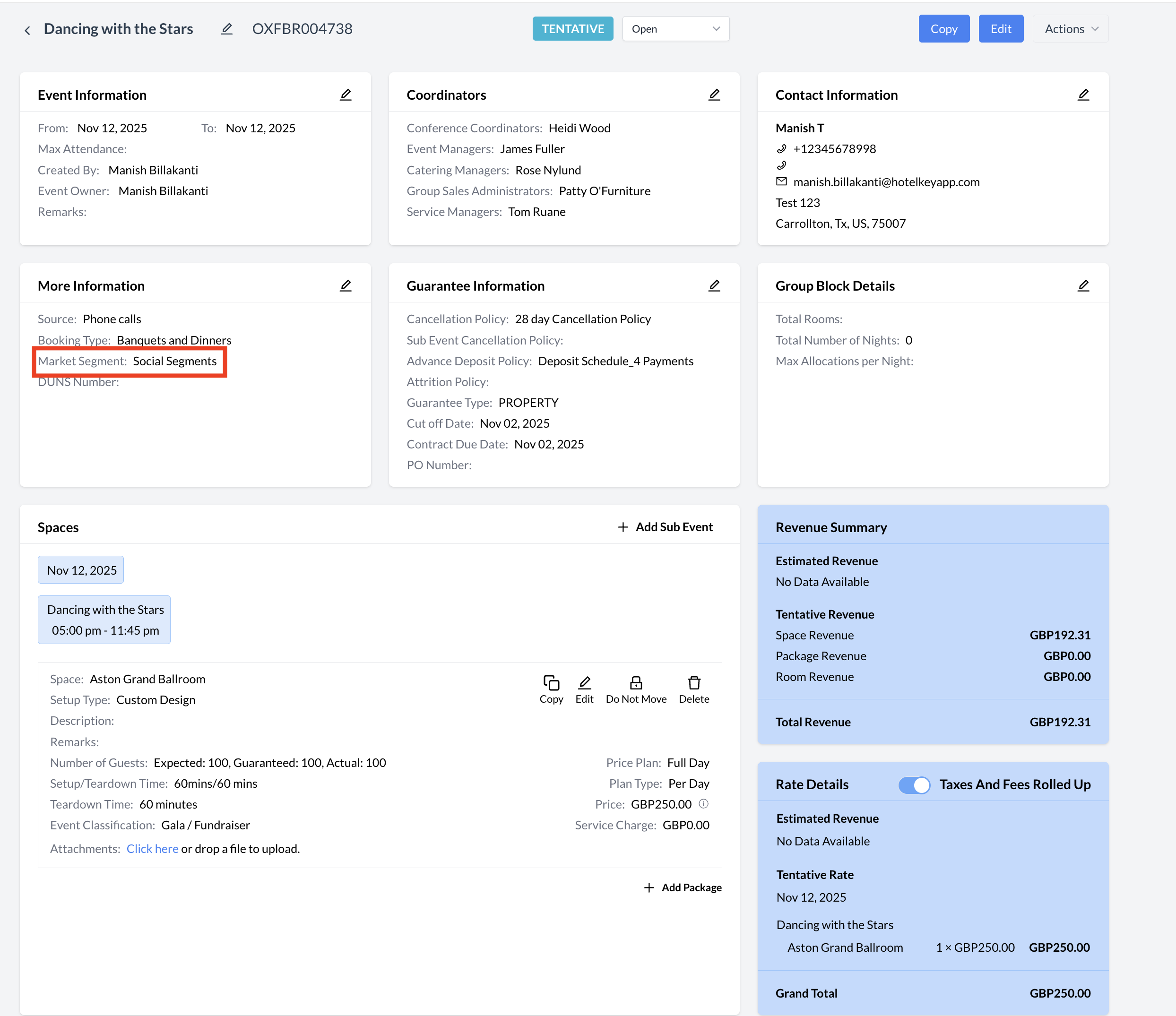
Task: Select the Nov 12, 2025 date tab
Action: coord(81,569)
